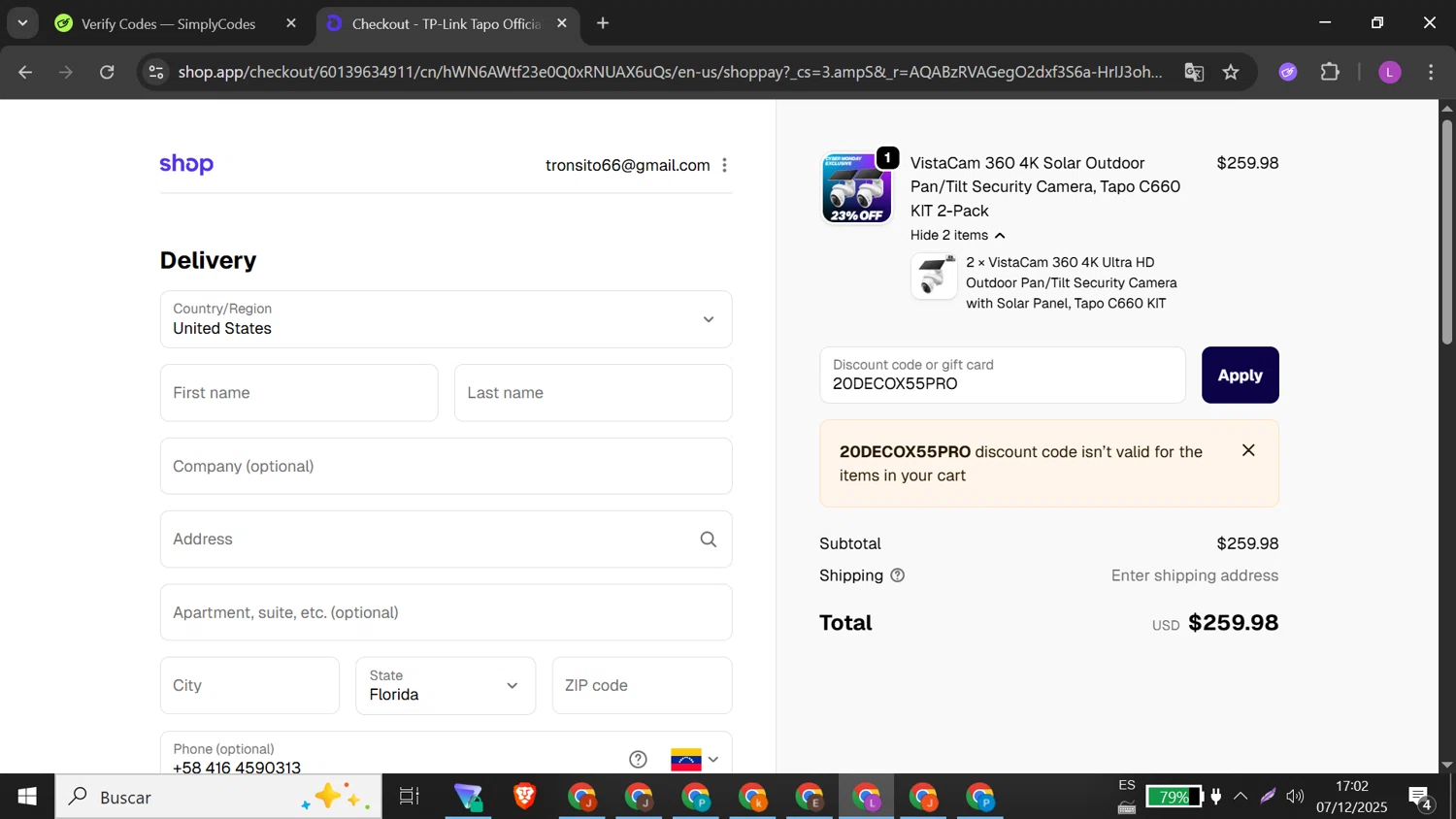
Task: Click the Apply discount button
Action: [x=1240, y=375]
